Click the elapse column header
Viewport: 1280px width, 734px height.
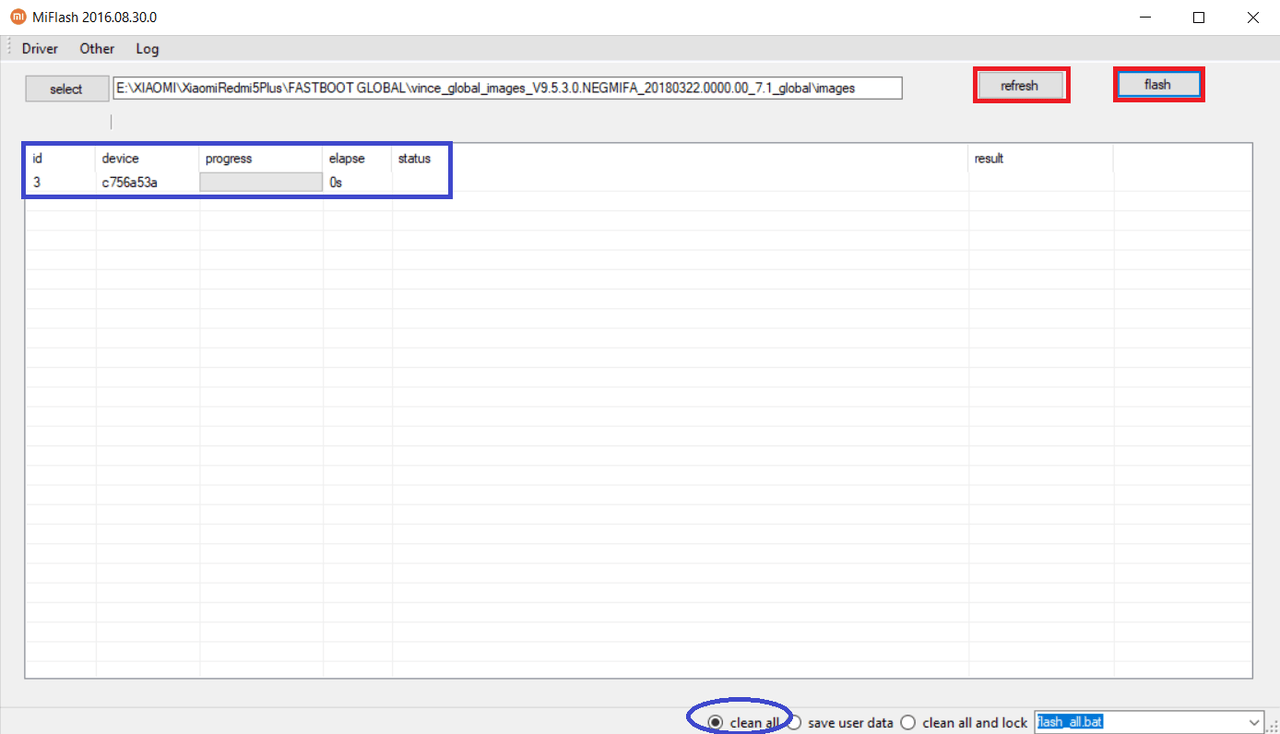pyautogui.click(x=357, y=158)
